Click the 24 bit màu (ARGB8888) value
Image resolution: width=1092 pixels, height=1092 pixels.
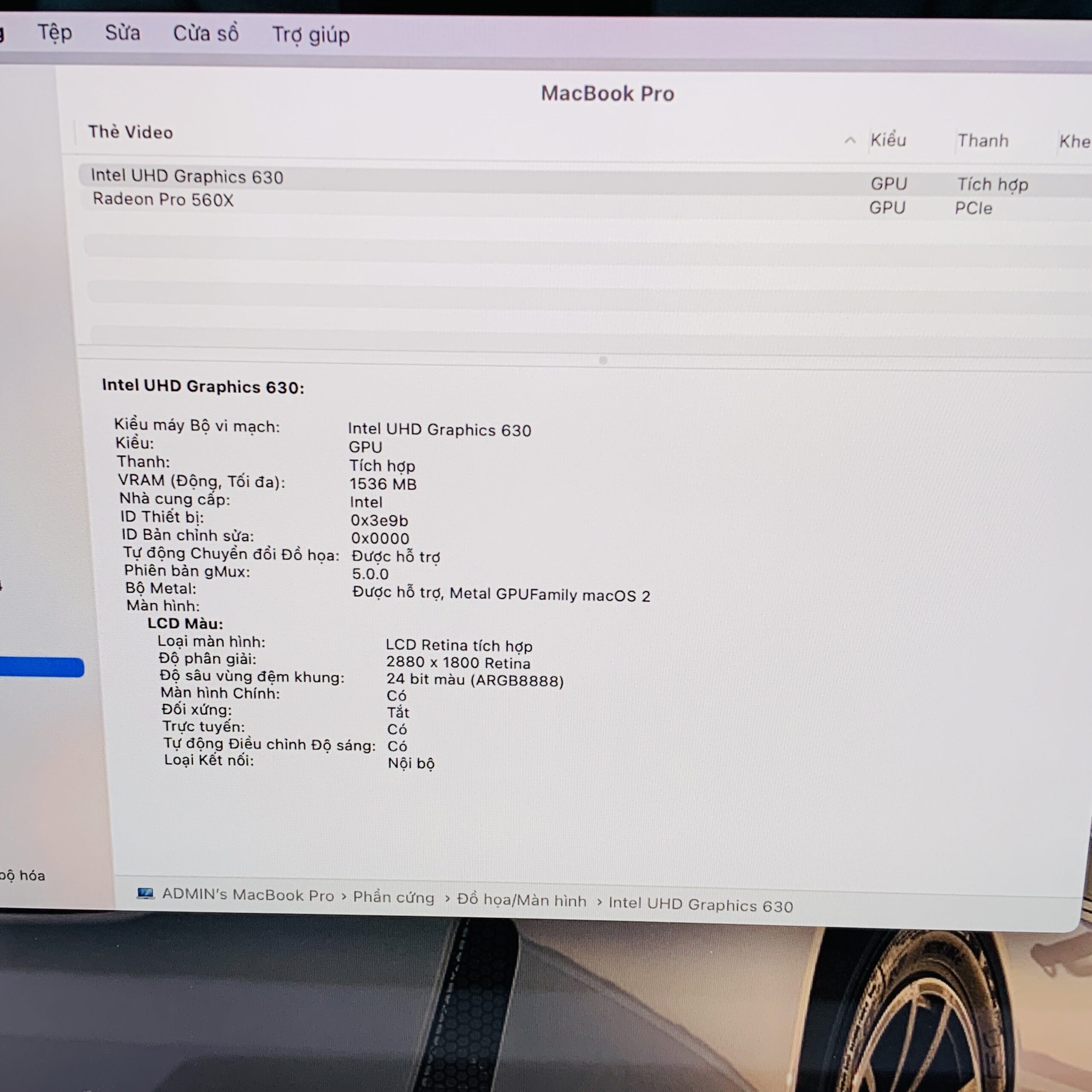point(475,680)
